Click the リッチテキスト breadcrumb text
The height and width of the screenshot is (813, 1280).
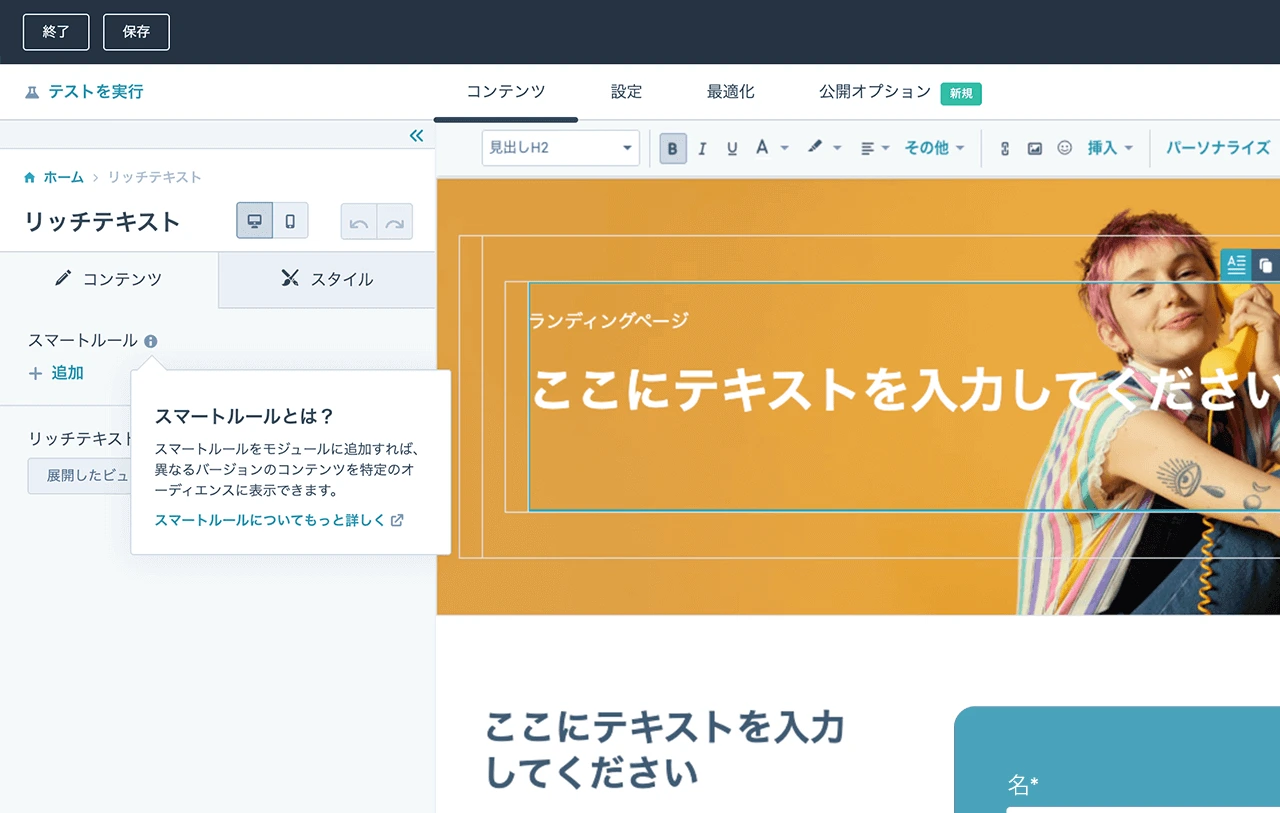tap(154, 177)
